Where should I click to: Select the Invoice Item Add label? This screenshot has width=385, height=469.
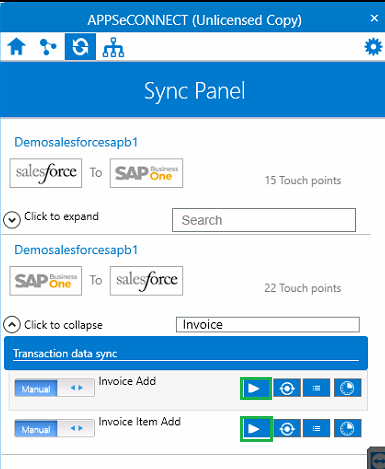[x=140, y=422]
